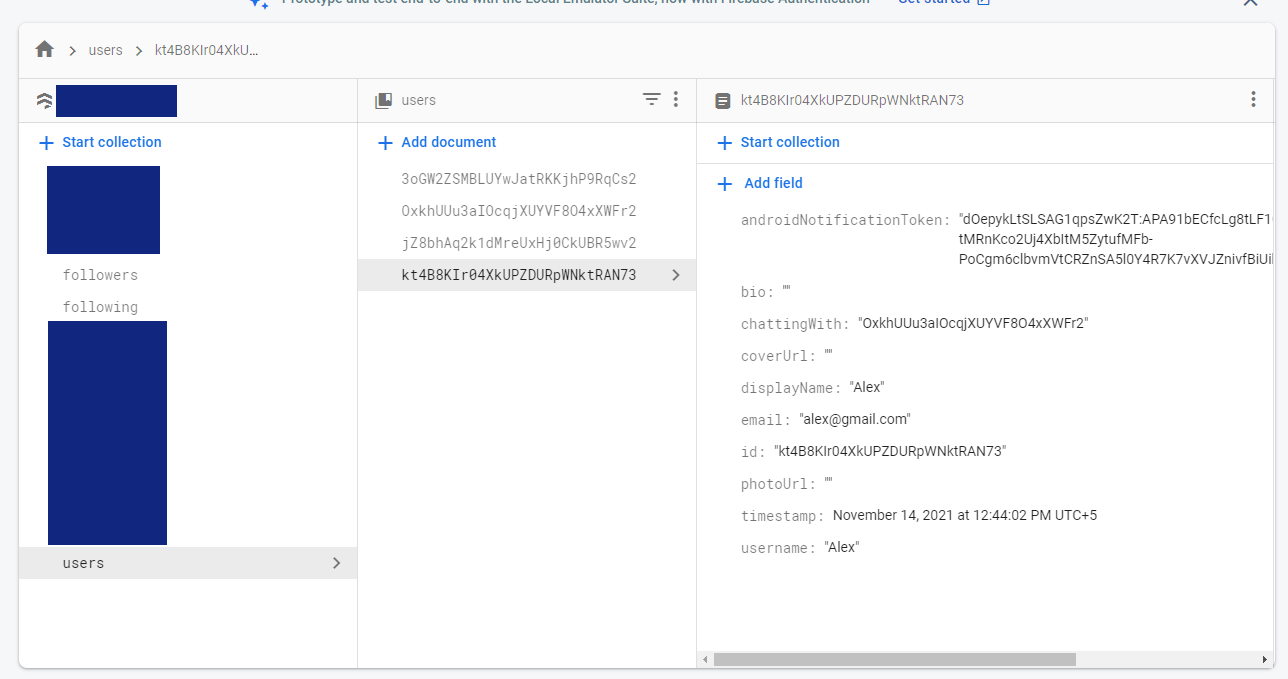Image resolution: width=1288 pixels, height=679 pixels.
Task: Start a collection in the root panel
Action: pos(100,142)
